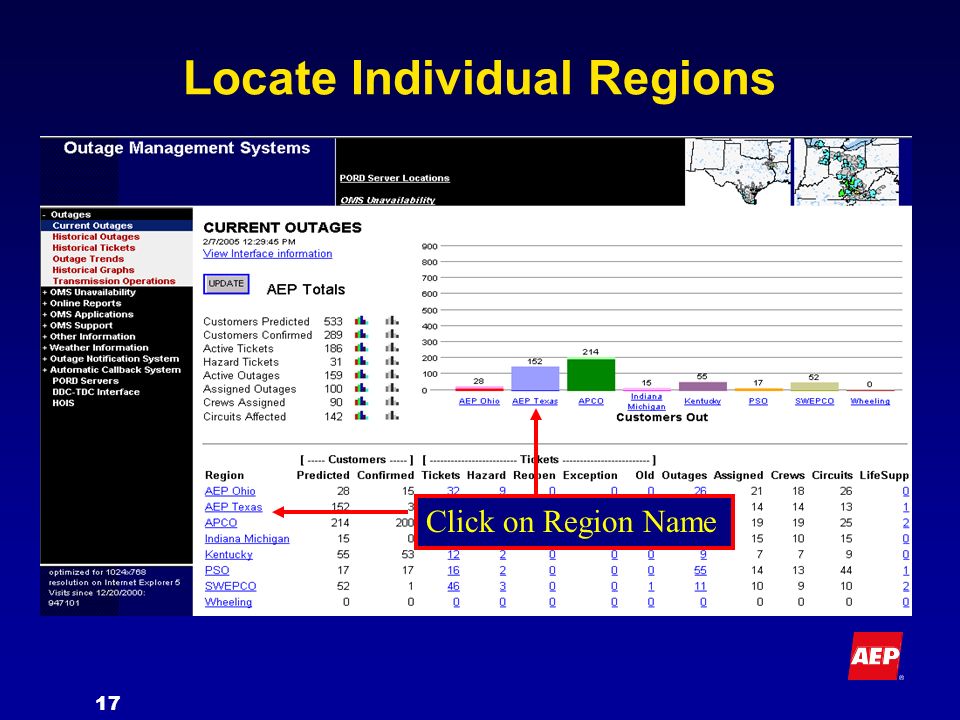Image resolution: width=960 pixels, height=720 pixels.
Task: Open PORD Server Locations link
Action: pyautogui.click(x=394, y=178)
